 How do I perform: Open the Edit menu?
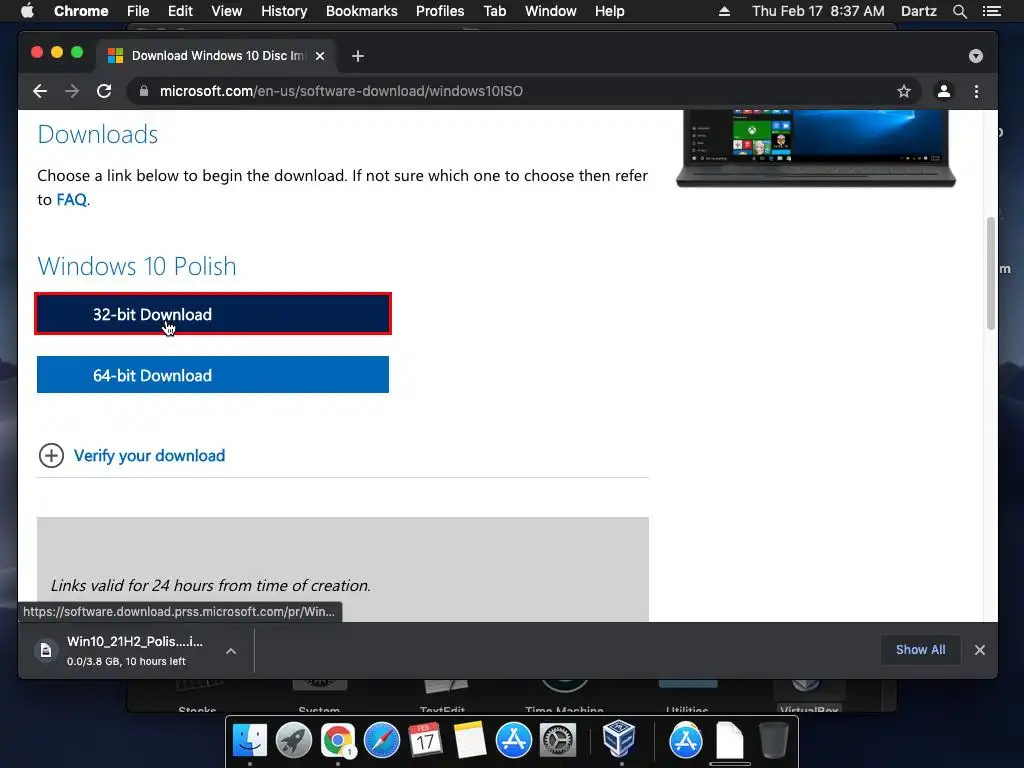tap(180, 11)
